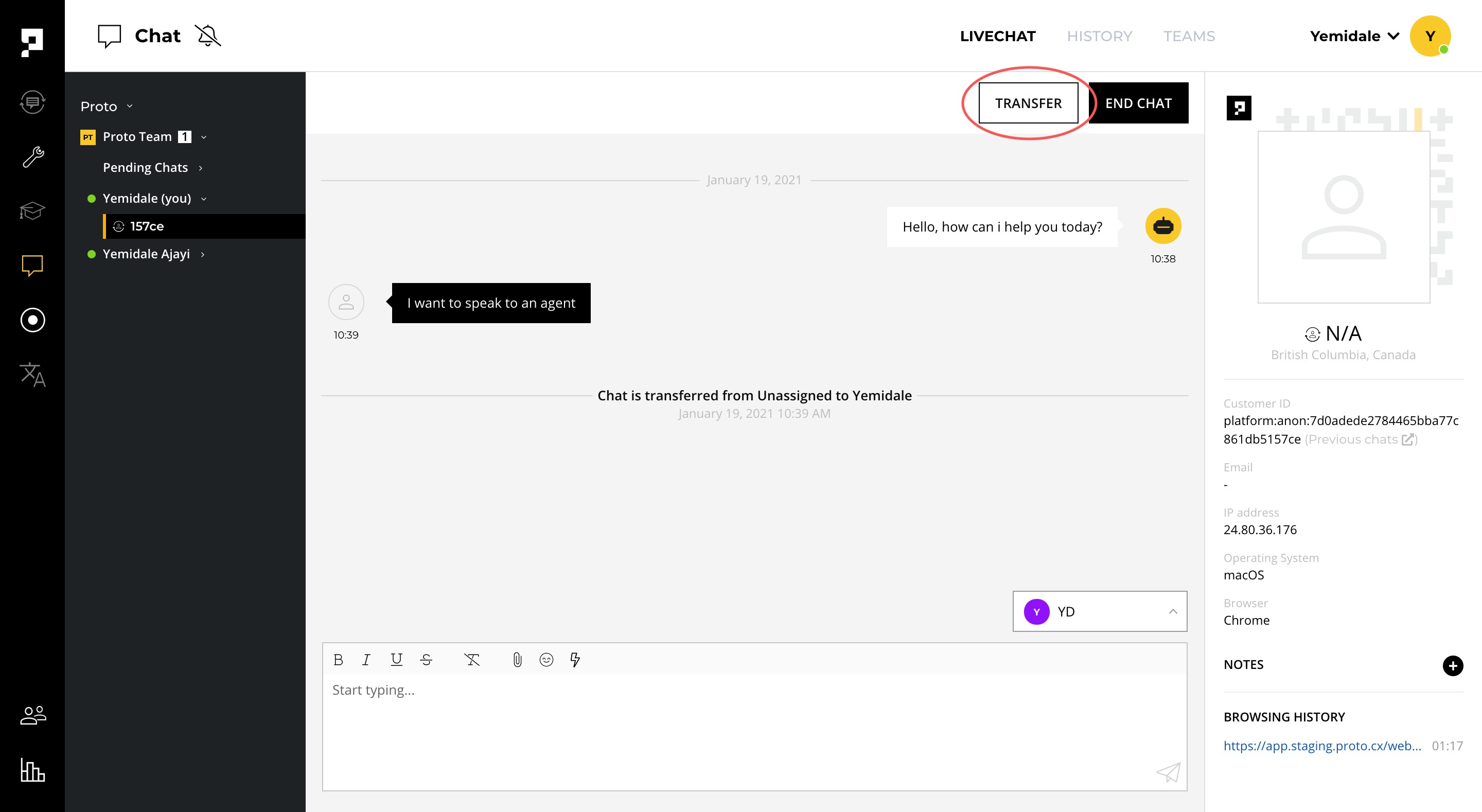The image size is (1482, 812).
Task: Click the Chat speech bubble header icon
Action: (x=109, y=36)
